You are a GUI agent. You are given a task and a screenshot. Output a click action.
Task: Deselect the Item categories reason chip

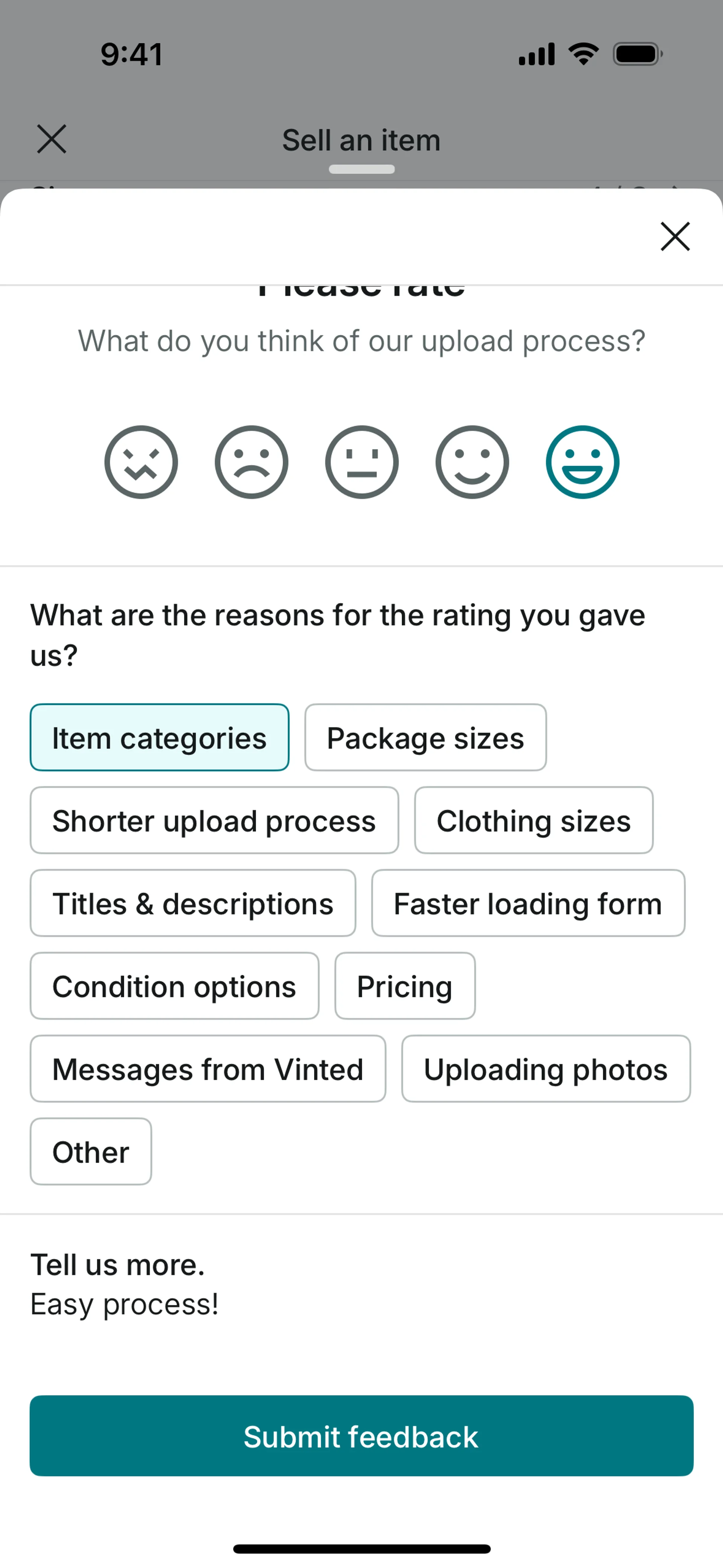click(x=159, y=738)
